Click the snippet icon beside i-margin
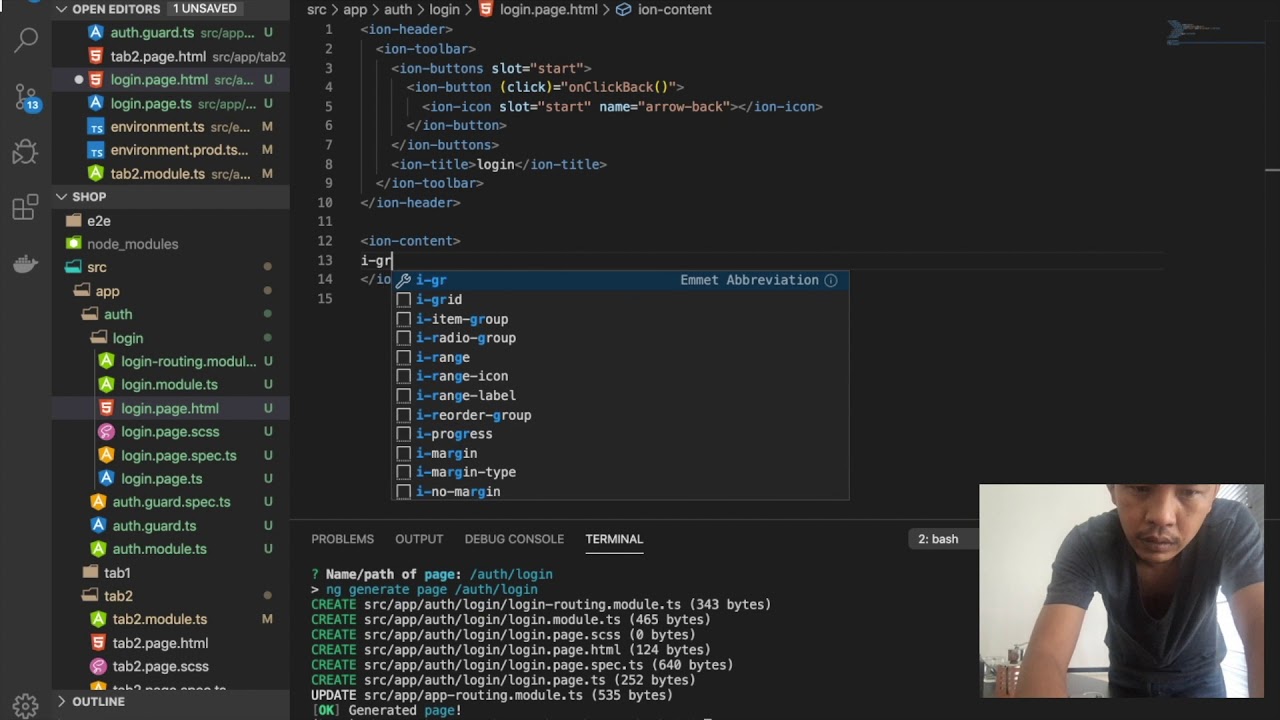Viewport: 1280px width, 720px height. click(403, 453)
